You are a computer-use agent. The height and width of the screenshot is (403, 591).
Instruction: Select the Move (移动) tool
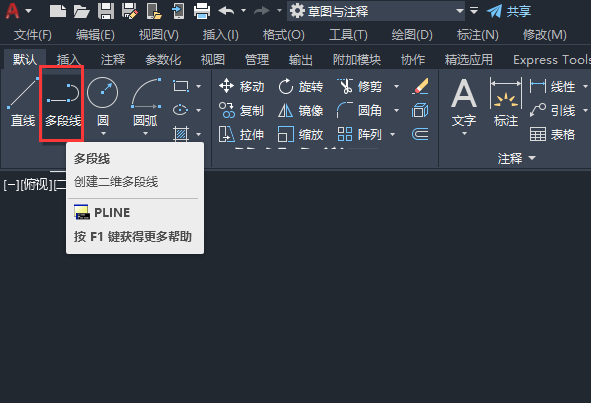242,86
